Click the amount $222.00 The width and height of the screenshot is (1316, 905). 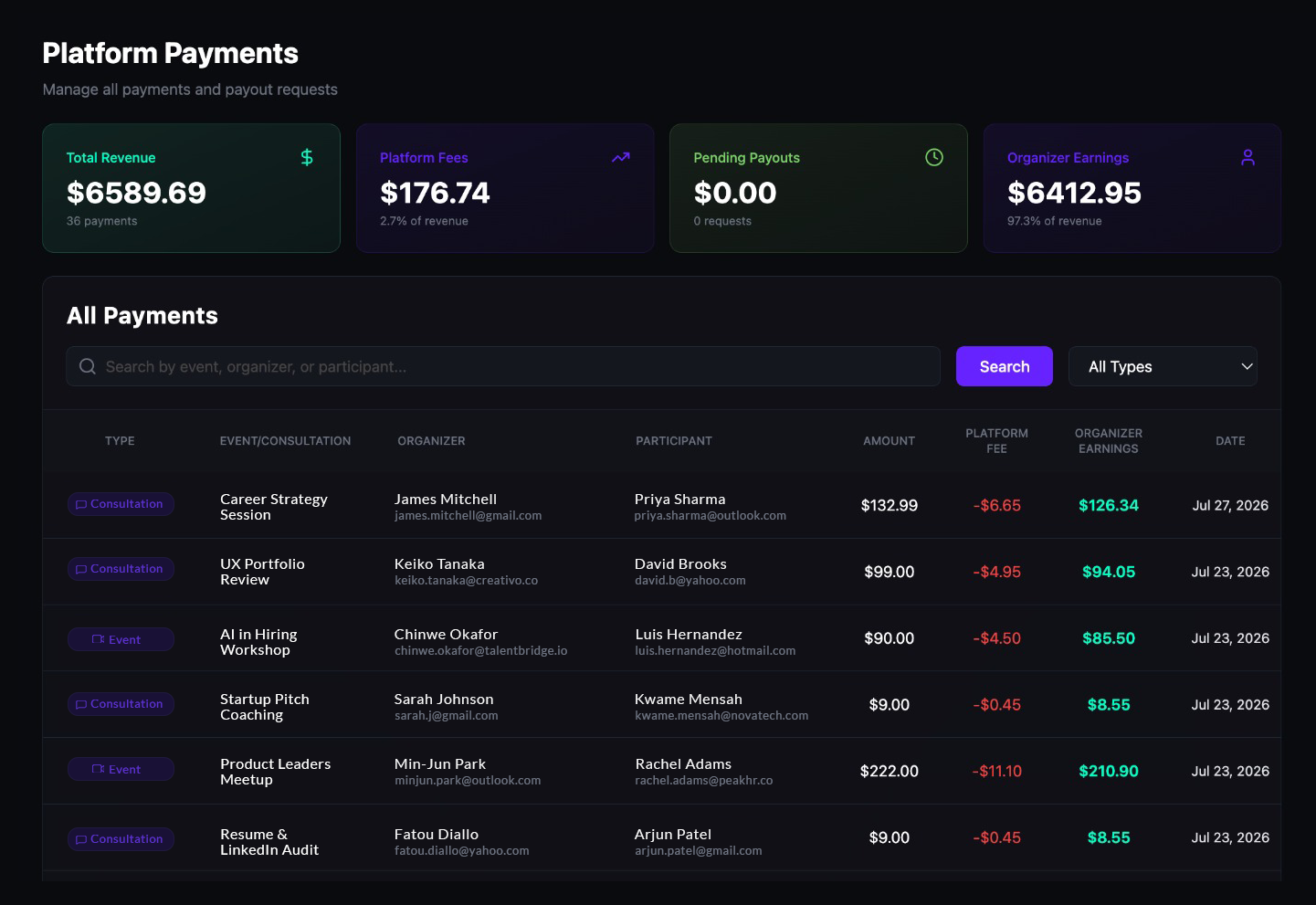click(890, 772)
